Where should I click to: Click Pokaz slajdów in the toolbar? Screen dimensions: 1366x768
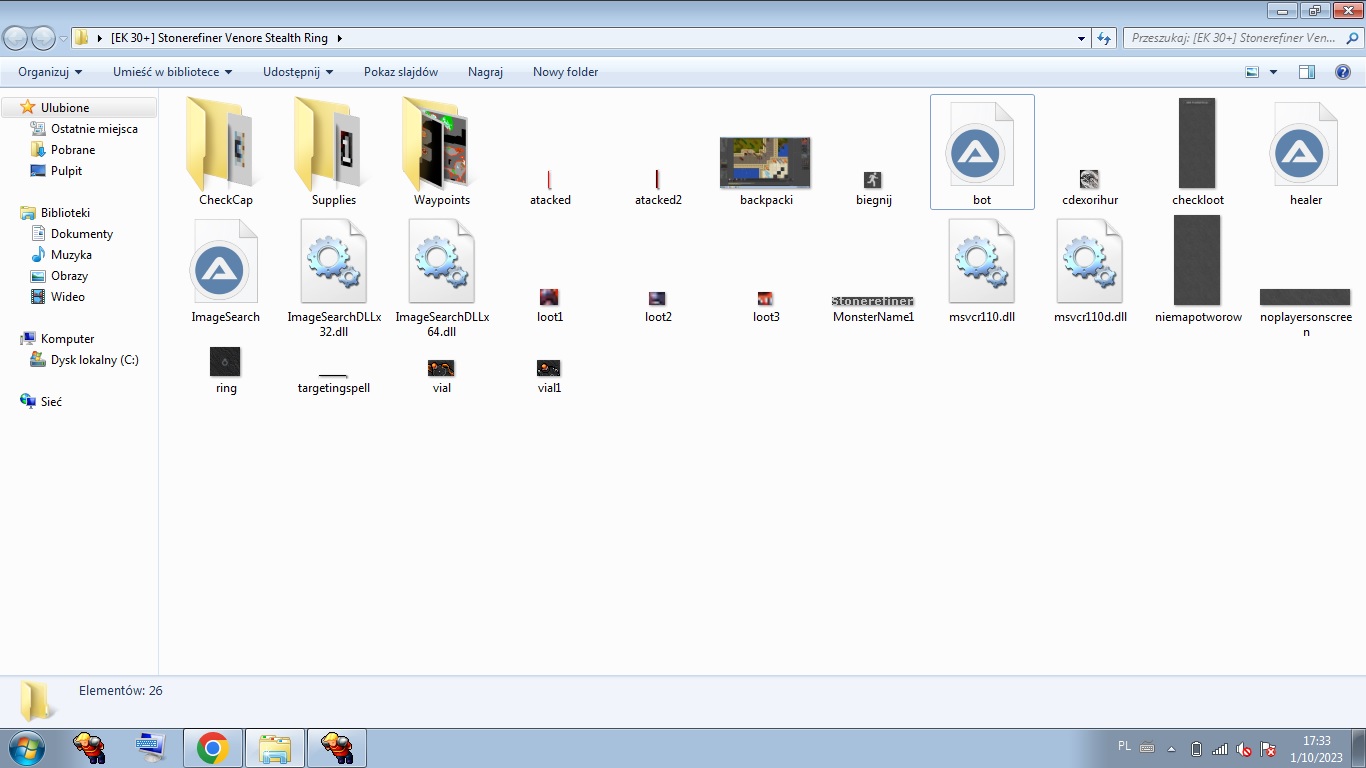[x=401, y=72]
